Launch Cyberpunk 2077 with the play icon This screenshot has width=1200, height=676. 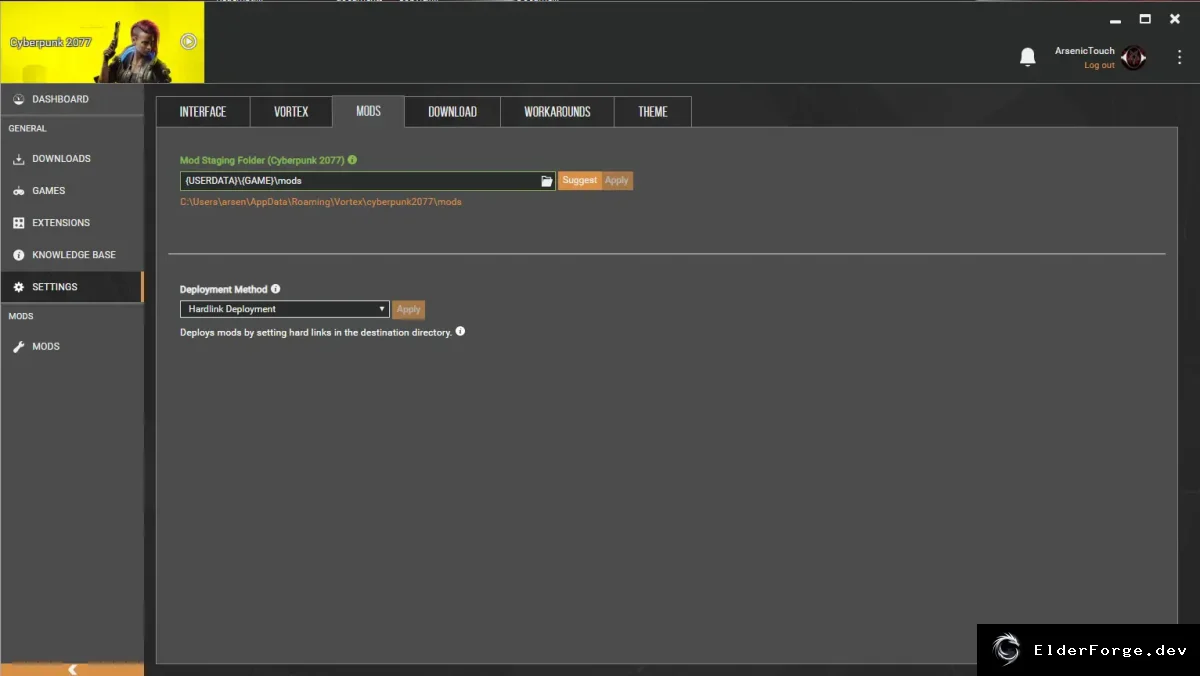pyautogui.click(x=189, y=41)
